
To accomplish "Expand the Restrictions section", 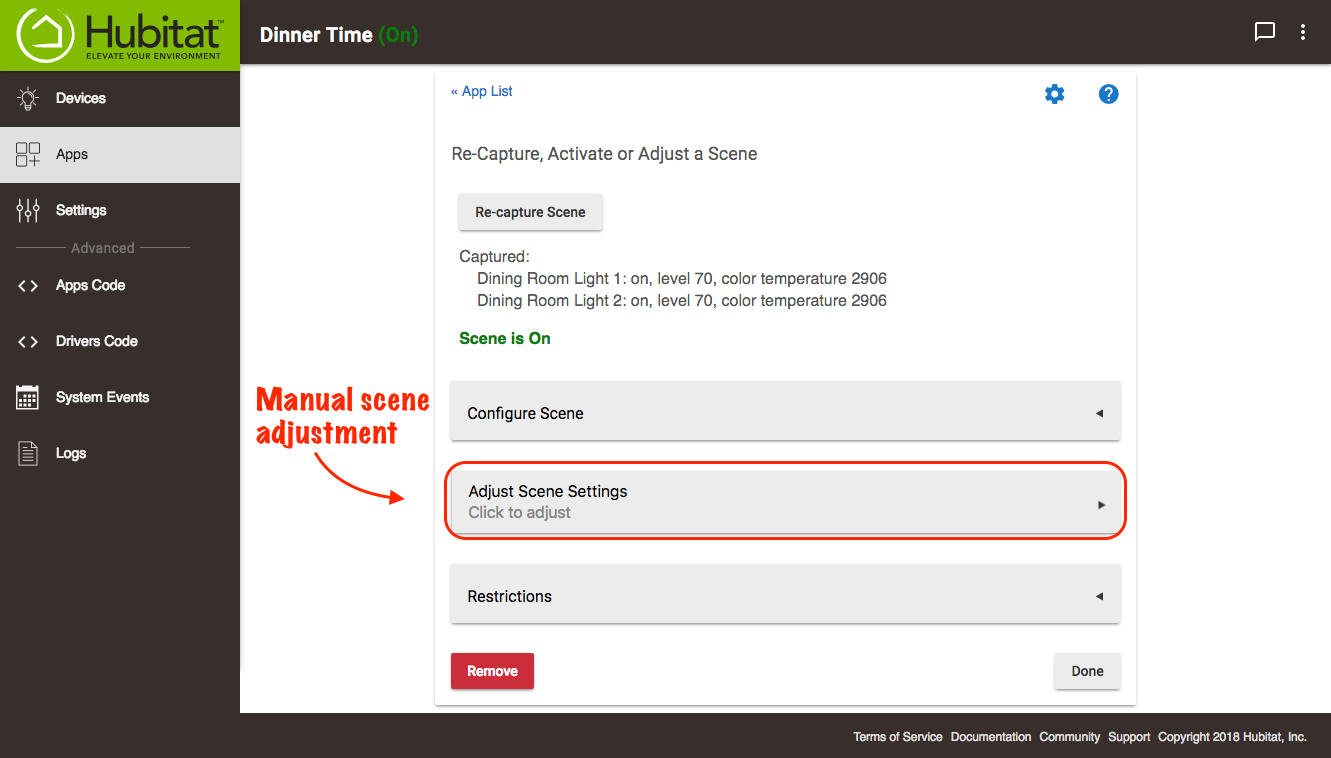I will click(x=785, y=594).
